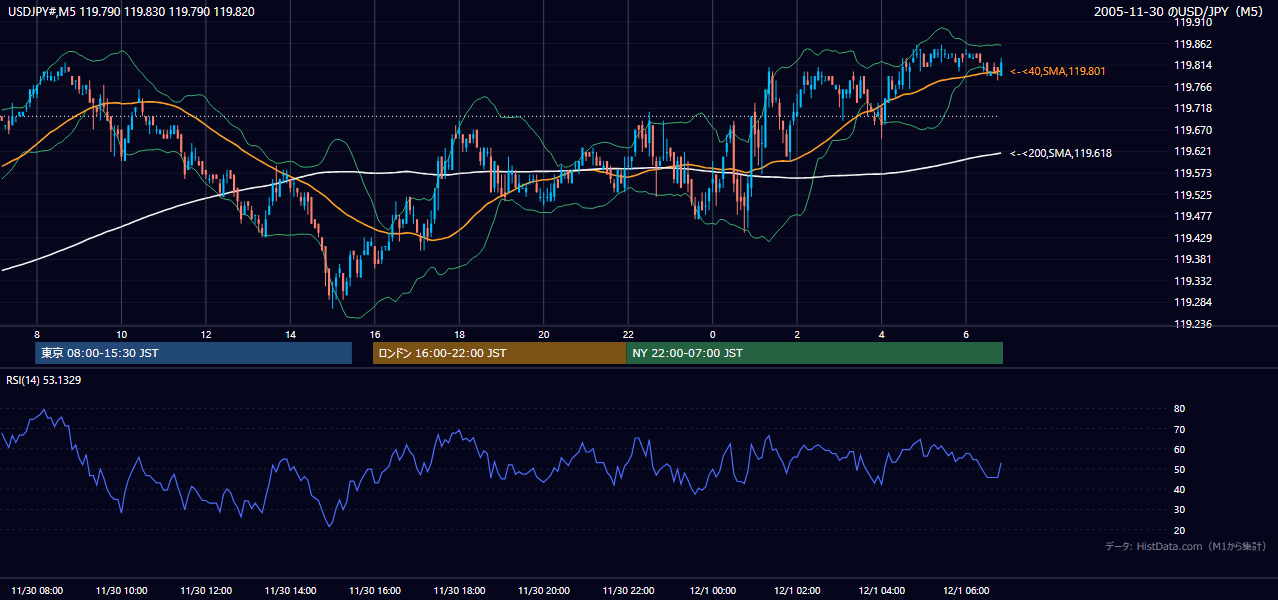Select the 200 SMA label 119.618
This screenshot has height=600, width=1278.
[1061, 153]
